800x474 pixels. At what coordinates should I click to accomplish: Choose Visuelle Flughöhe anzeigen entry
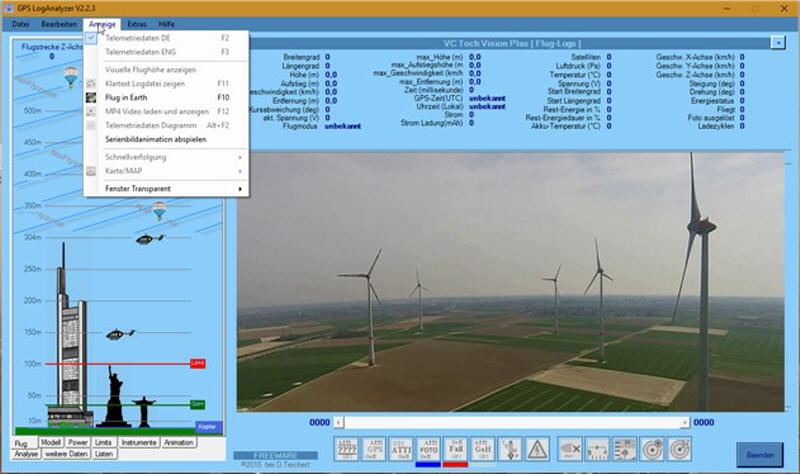166,69
